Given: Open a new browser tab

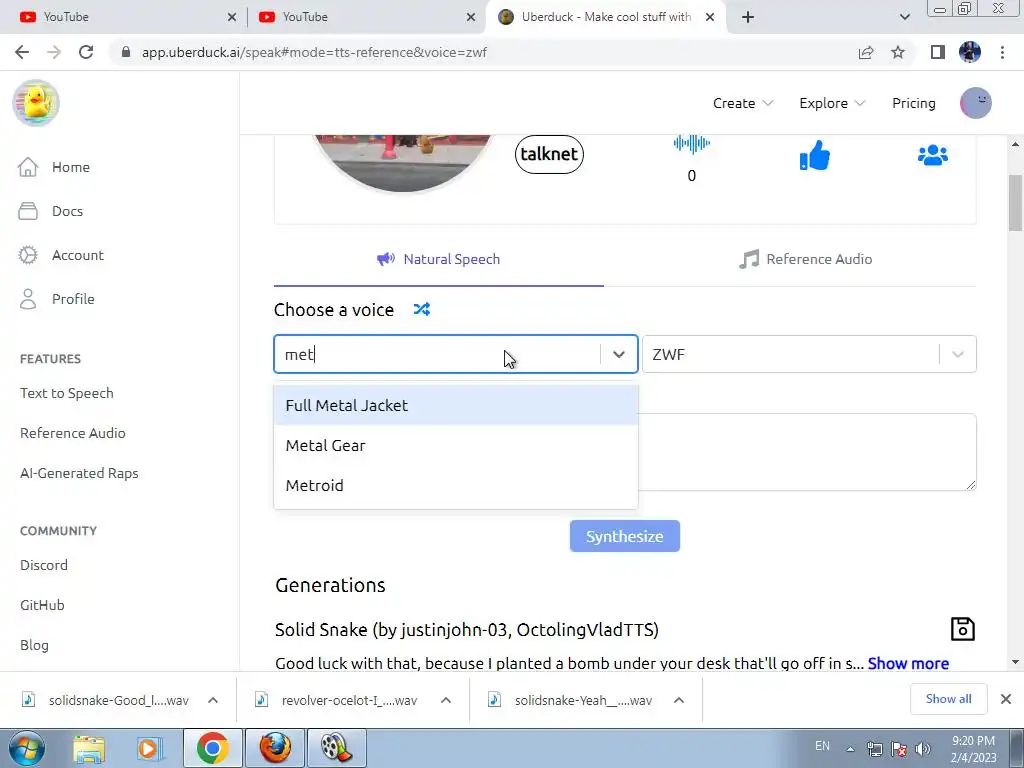Looking at the screenshot, I should click(748, 17).
